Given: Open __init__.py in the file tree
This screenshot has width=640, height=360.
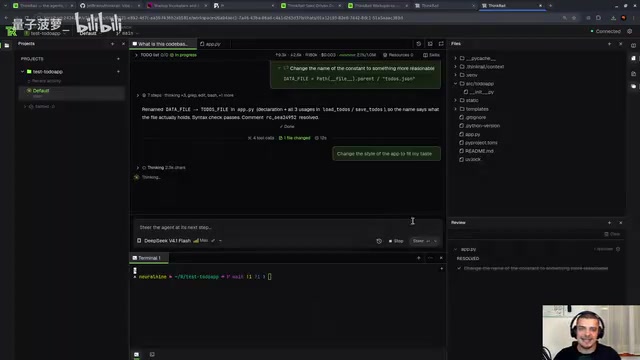Looking at the screenshot, I should [482, 92].
